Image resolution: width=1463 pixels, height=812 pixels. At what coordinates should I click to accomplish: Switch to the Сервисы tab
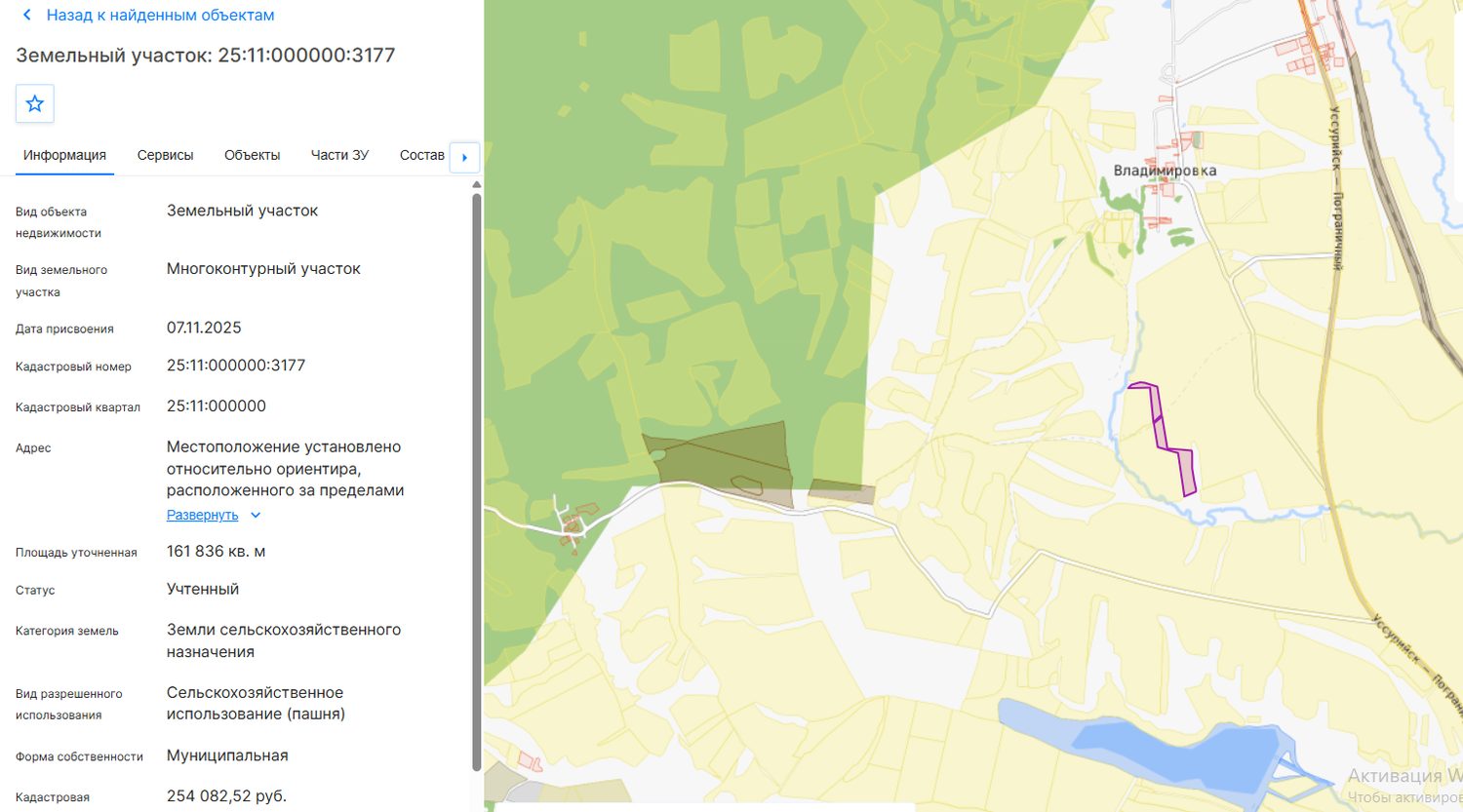coord(165,155)
